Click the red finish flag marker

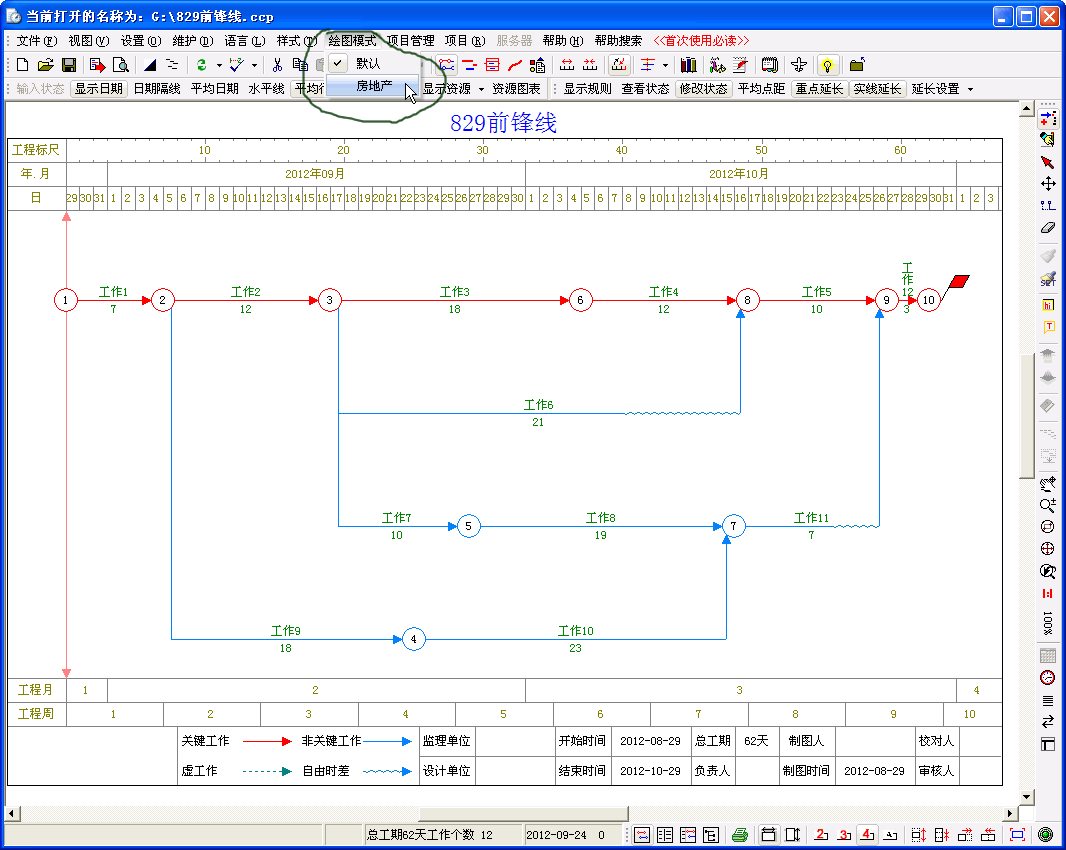957,284
